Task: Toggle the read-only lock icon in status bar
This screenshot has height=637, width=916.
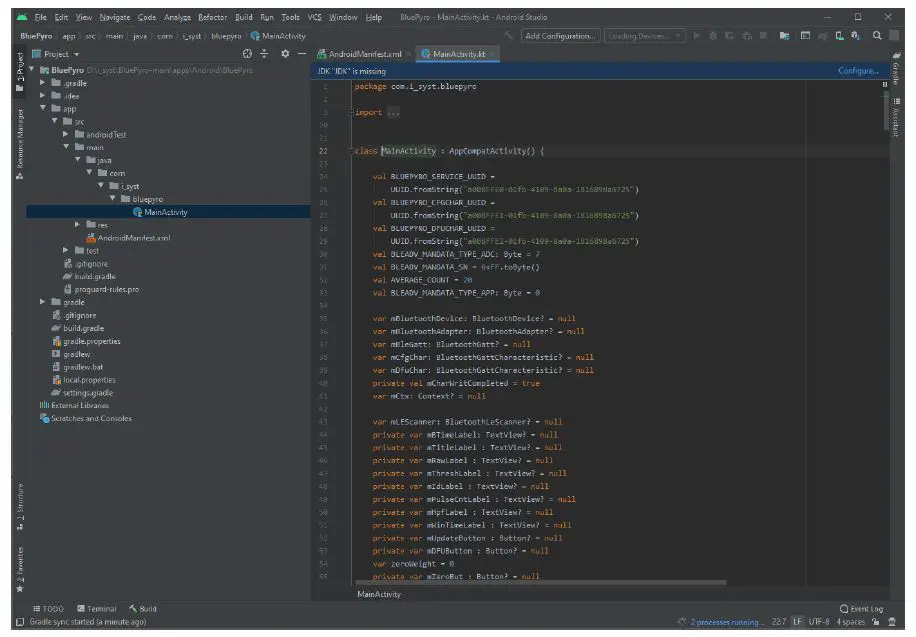Action: coord(875,622)
